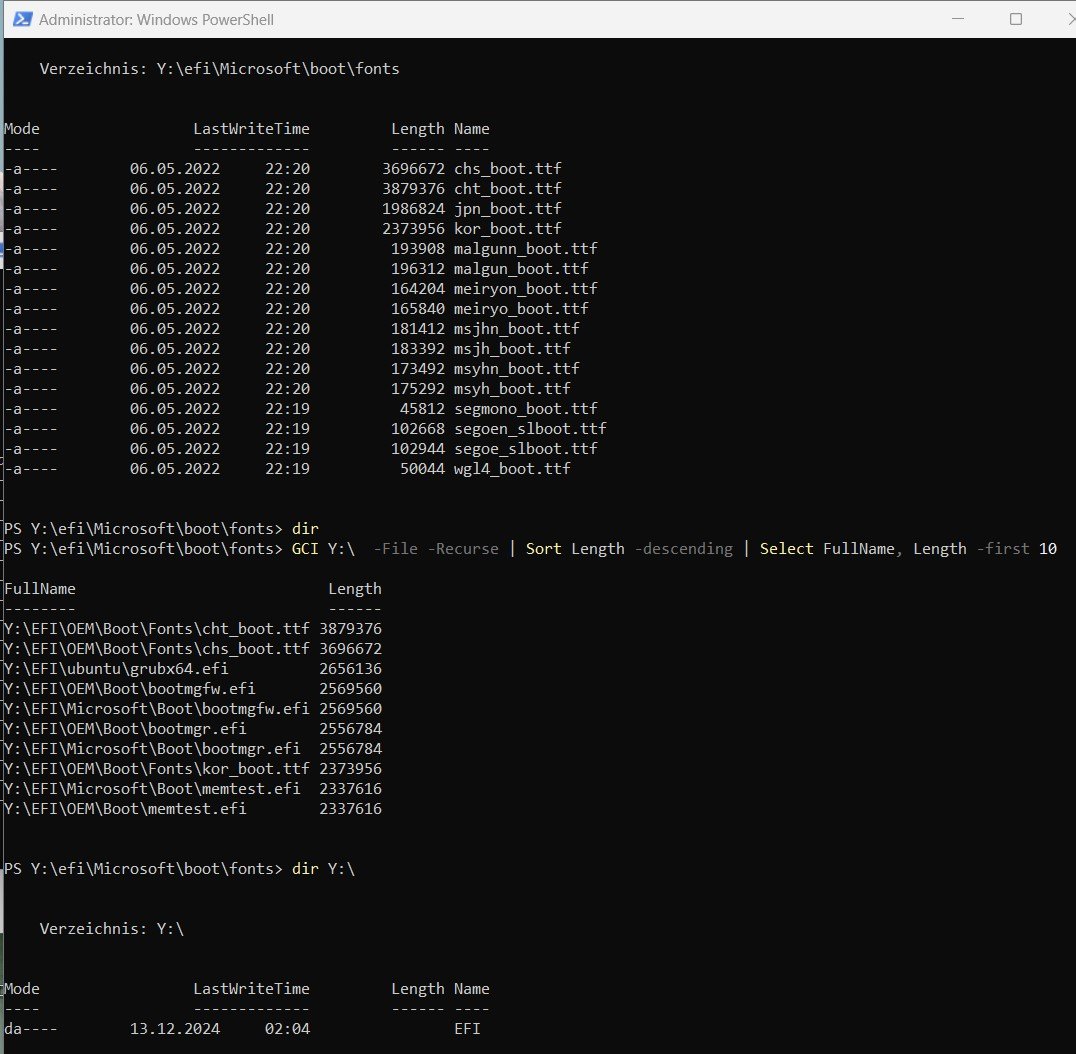Image resolution: width=1076 pixels, height=1054 pixels.
Task: Click the row Y:\EFI\OEM\Boot\bootmgr.efi
Action: coord(193,728)
